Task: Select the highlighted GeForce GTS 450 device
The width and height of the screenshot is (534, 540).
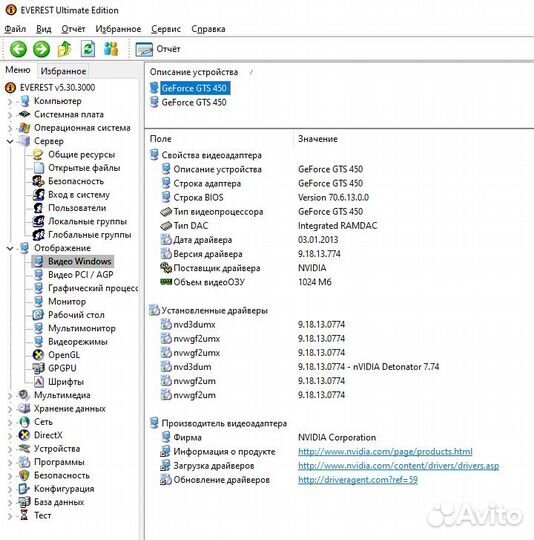Action: [189, 88]
